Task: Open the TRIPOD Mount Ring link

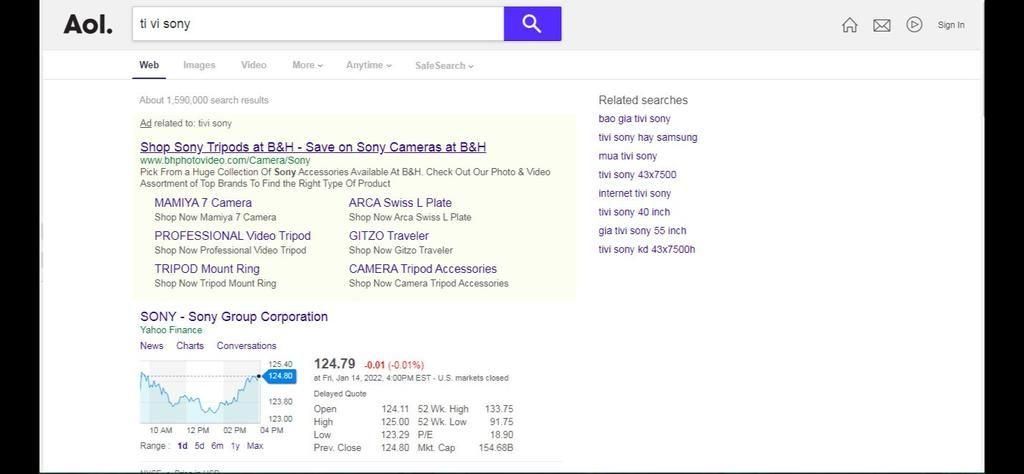Action: (207, 269)
